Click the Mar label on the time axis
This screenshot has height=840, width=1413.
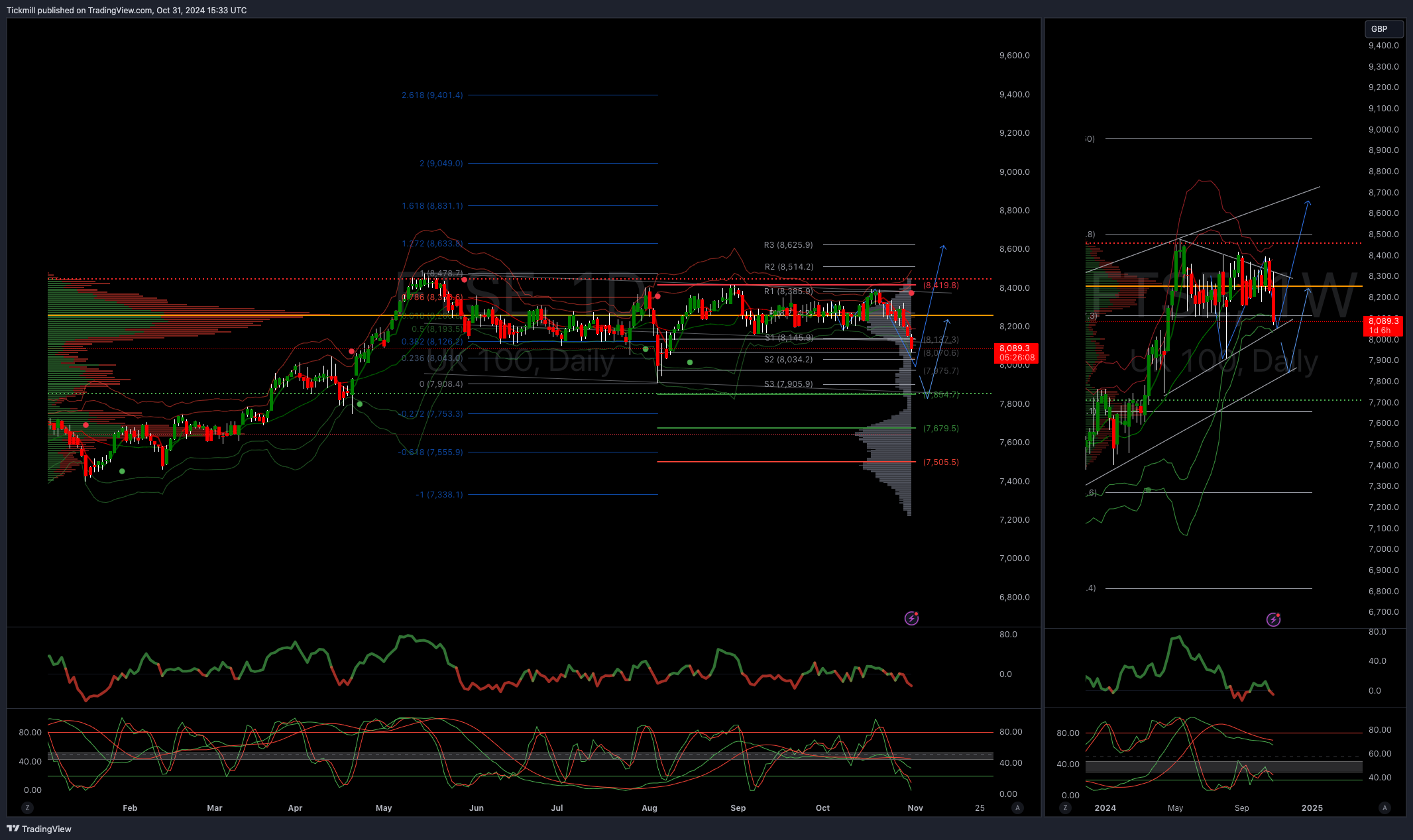coord(215,808)
